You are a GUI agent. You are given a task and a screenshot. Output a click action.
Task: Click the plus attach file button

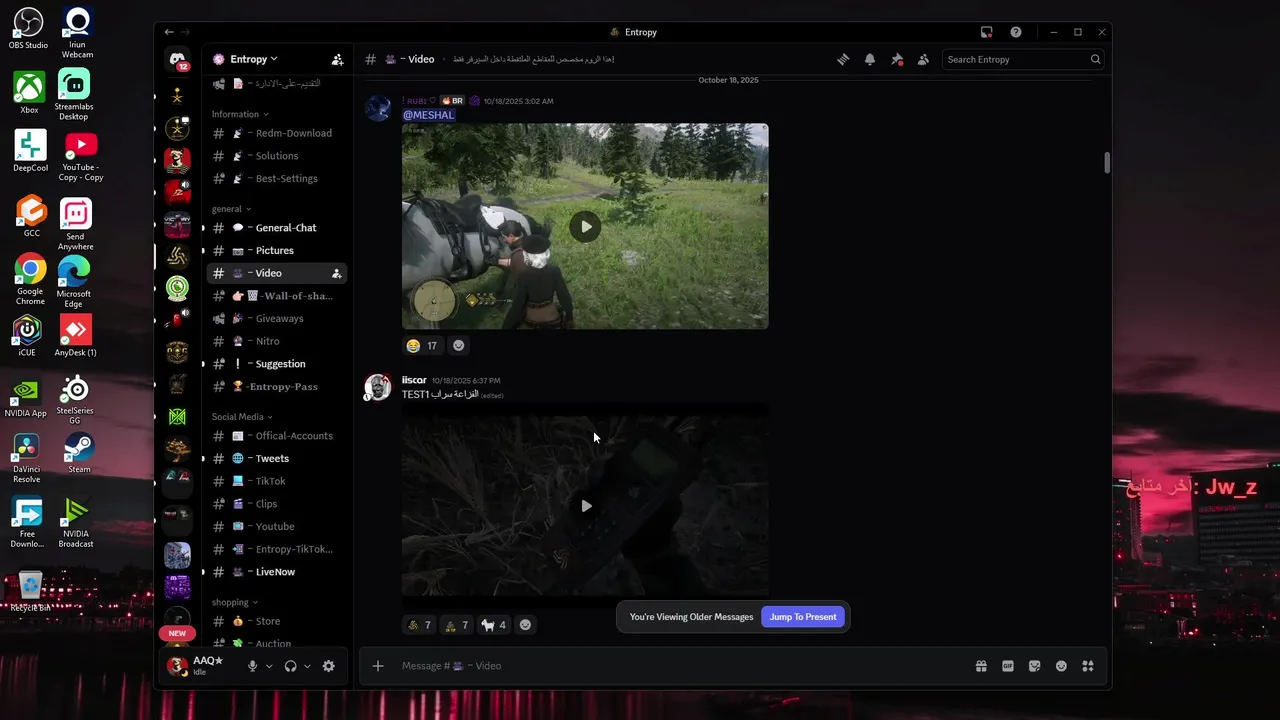point(378,666)
